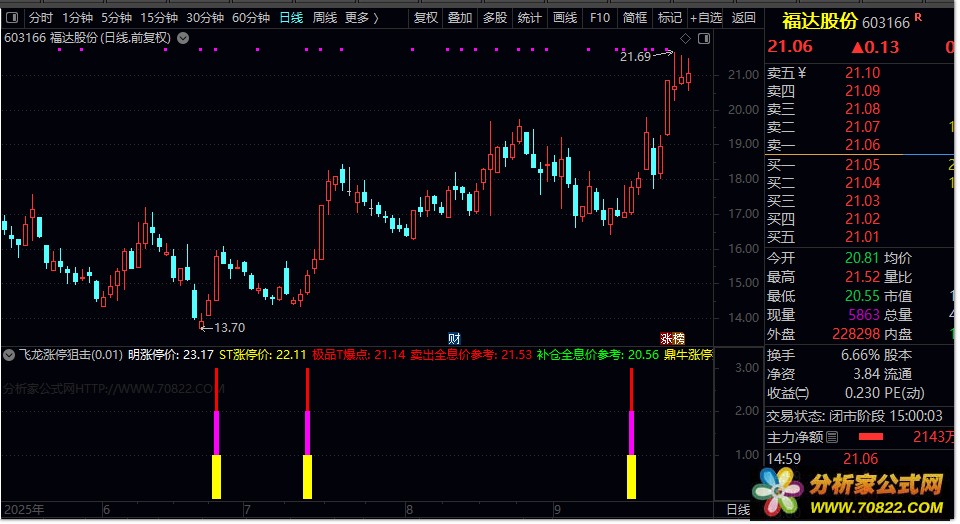Click the ¥ symbol next to 卖五

801,73
